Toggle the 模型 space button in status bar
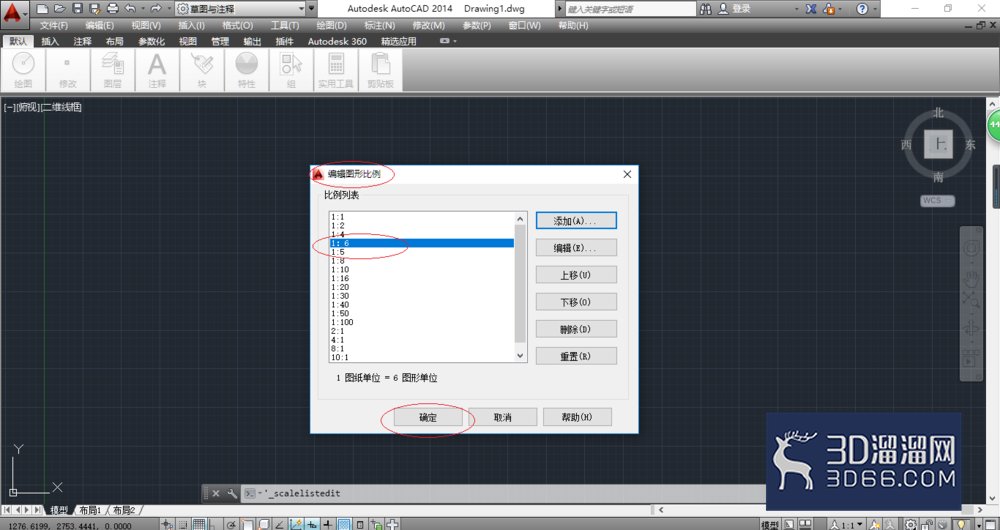 tap(771, 525)
